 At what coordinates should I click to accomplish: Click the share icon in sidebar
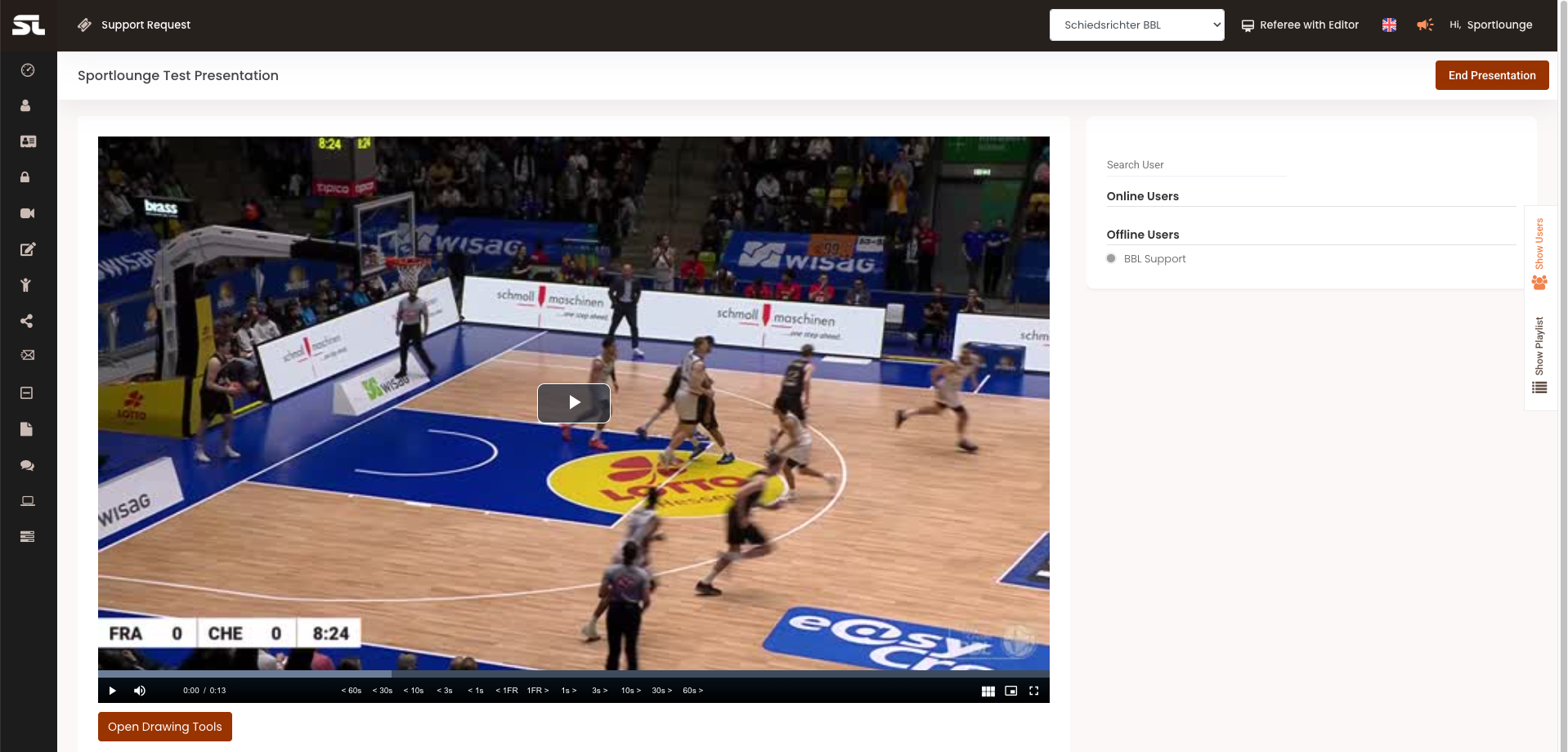coord(26,321)
